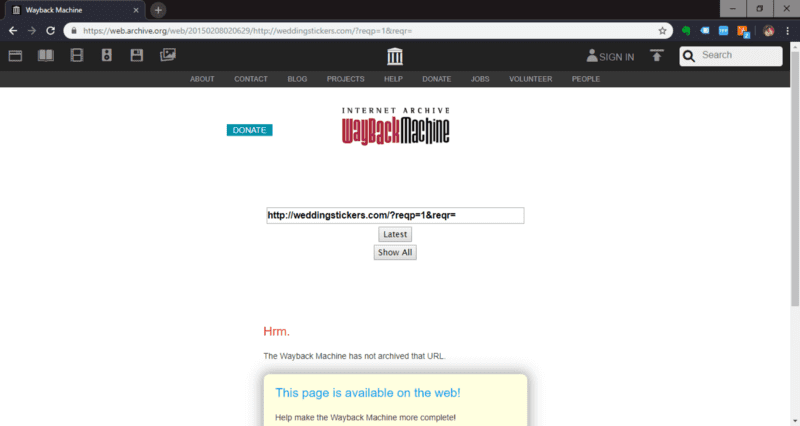Click the Evernote elephant extension icon
The width and height of the screenshot is (800, 426).
click(687, 31)
